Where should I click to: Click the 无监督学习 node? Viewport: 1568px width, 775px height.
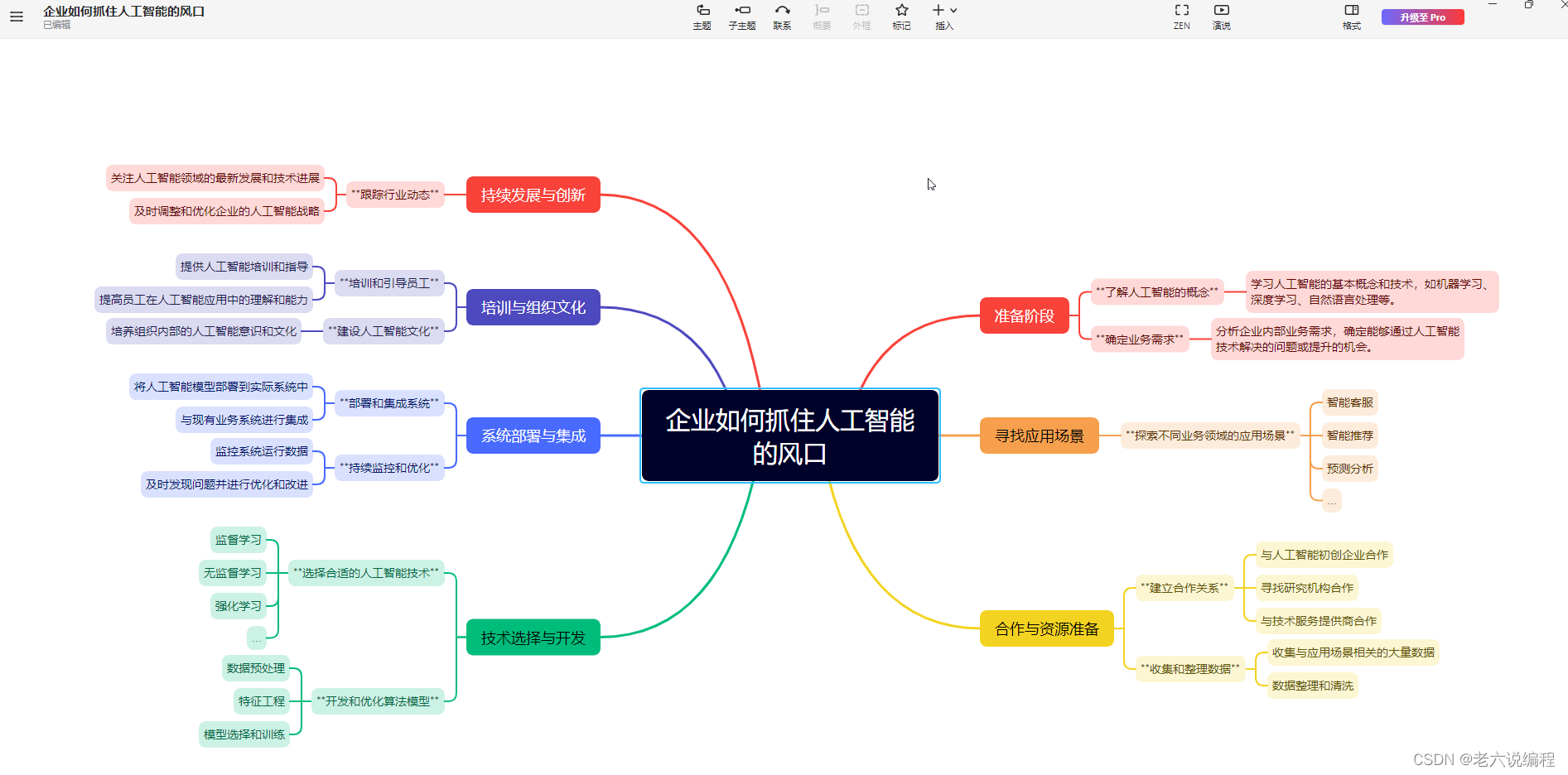[233, 573]
